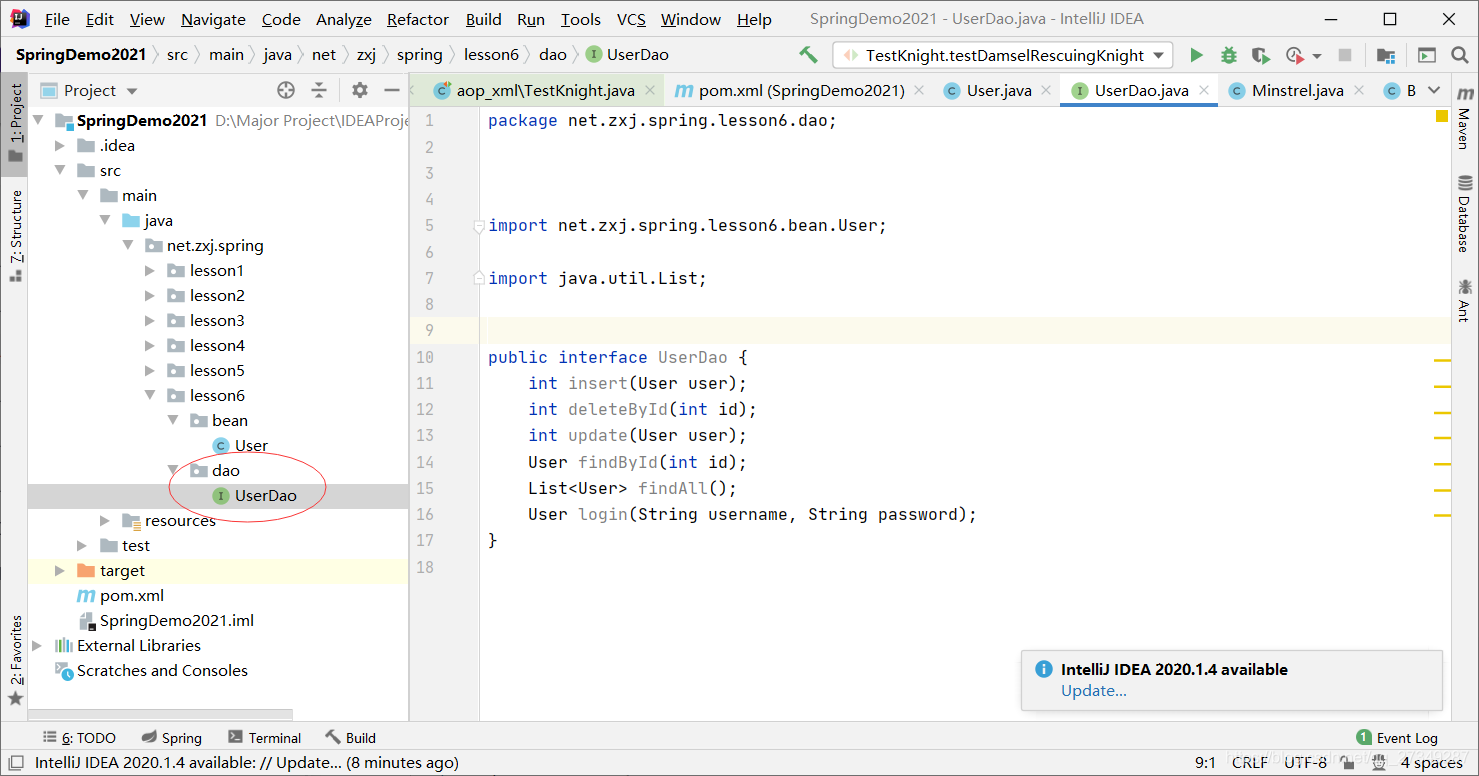Expand the test folder
The height and width of the screenshot is (776, 1479).
point(83,546)
